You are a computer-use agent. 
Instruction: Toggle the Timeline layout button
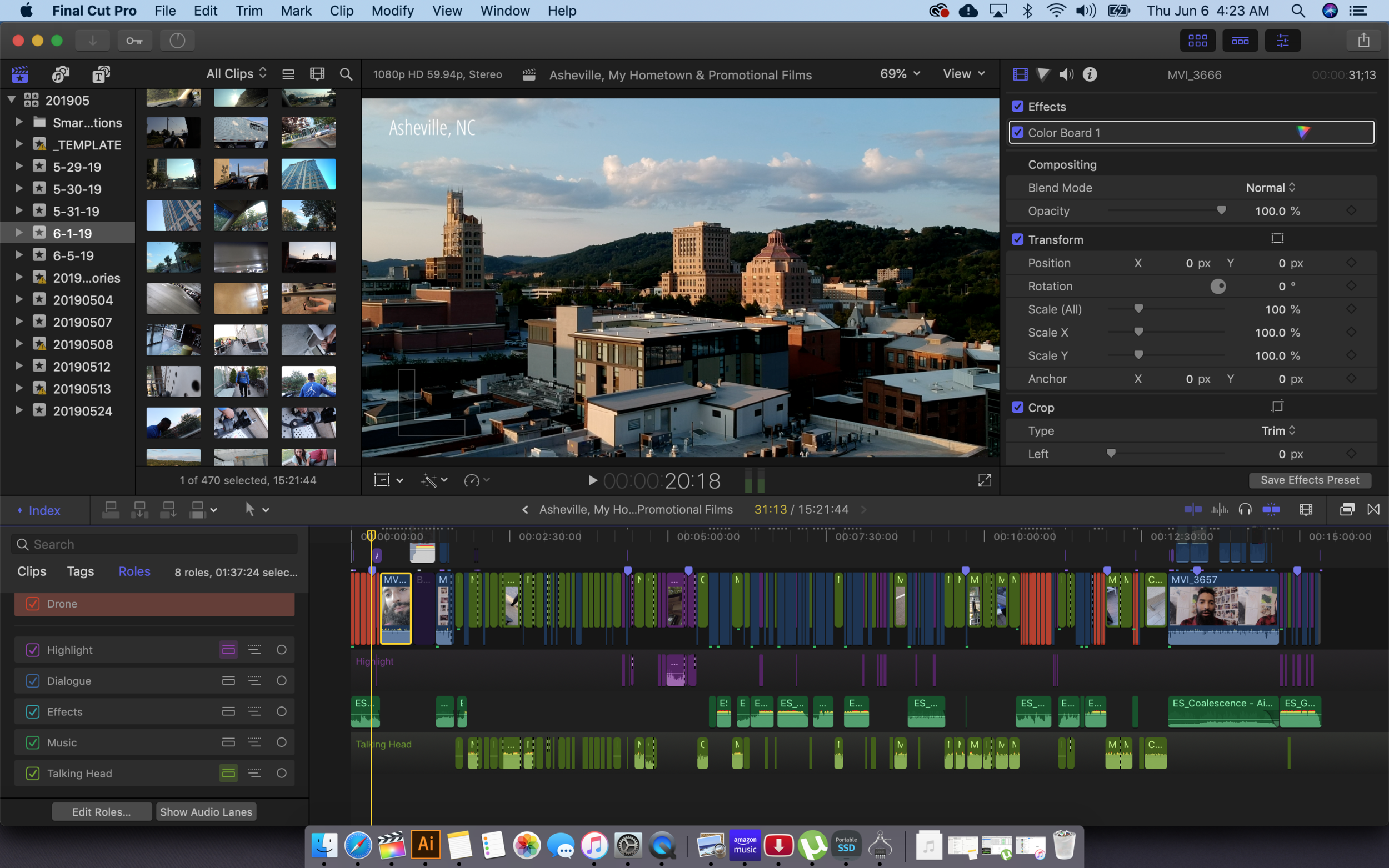click(x=1240, y=40)
